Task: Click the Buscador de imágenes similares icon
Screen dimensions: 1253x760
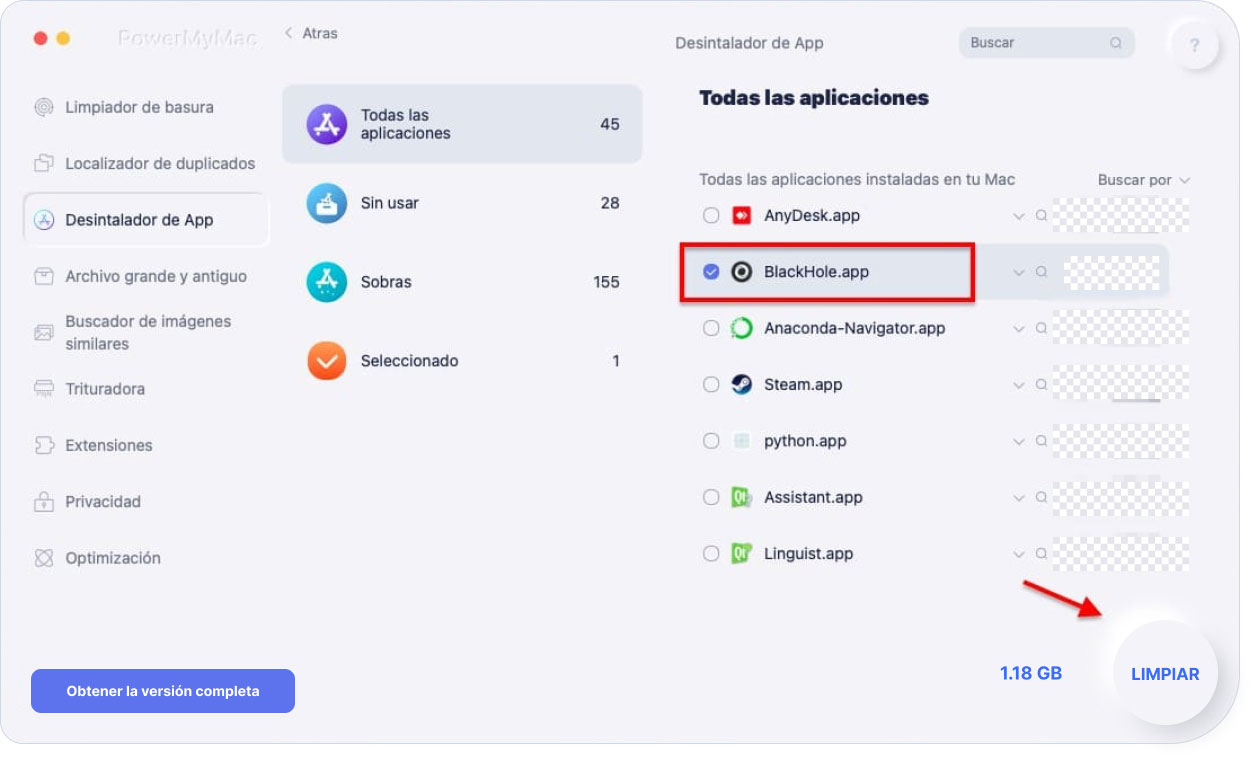Action: pos(43,332)
